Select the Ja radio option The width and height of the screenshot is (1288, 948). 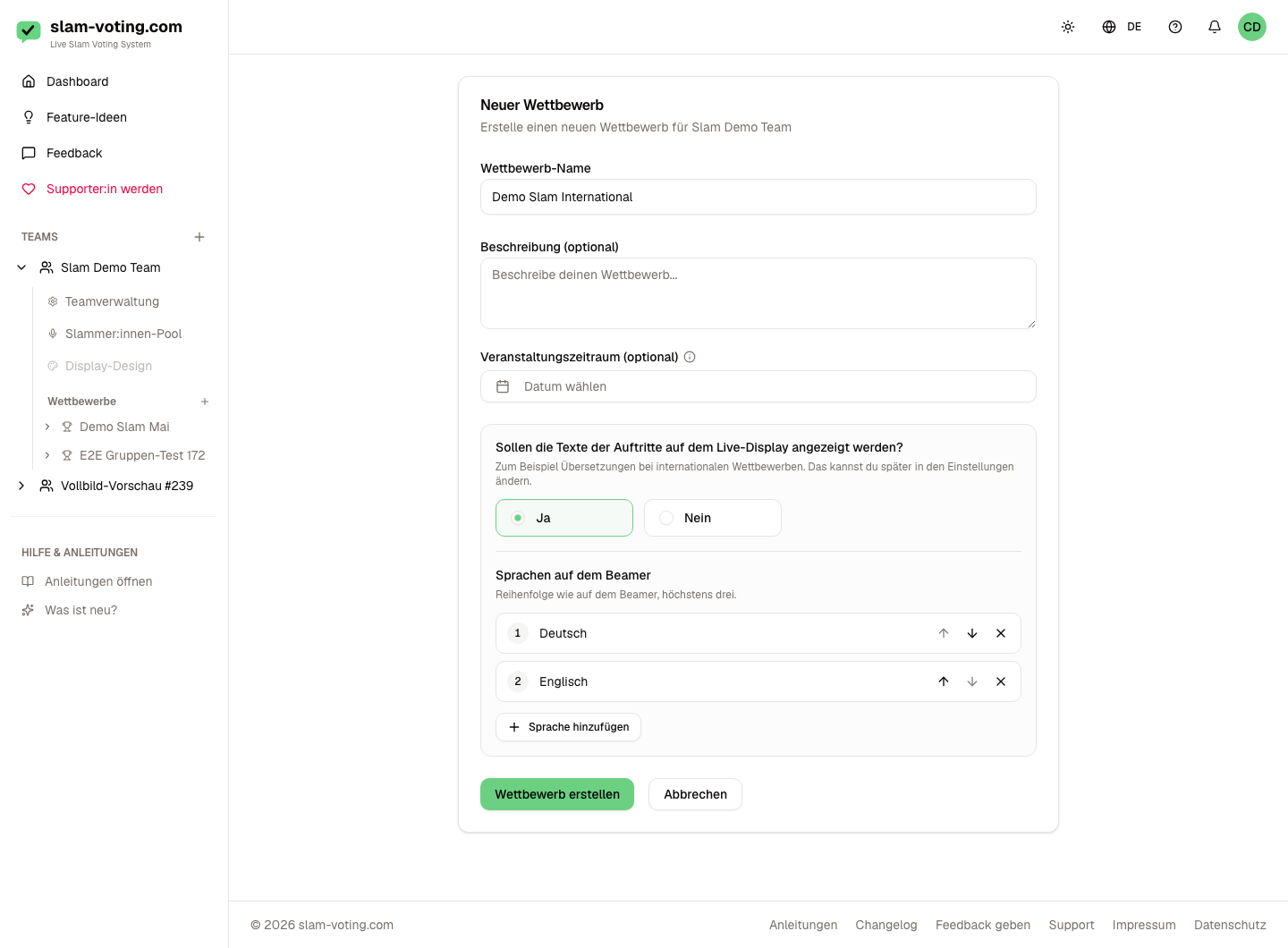564,518
